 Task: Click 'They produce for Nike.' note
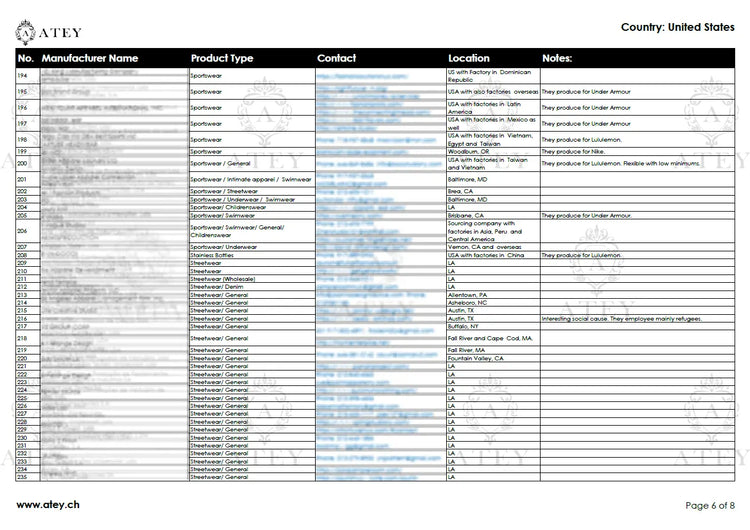(x=573, y=151)
